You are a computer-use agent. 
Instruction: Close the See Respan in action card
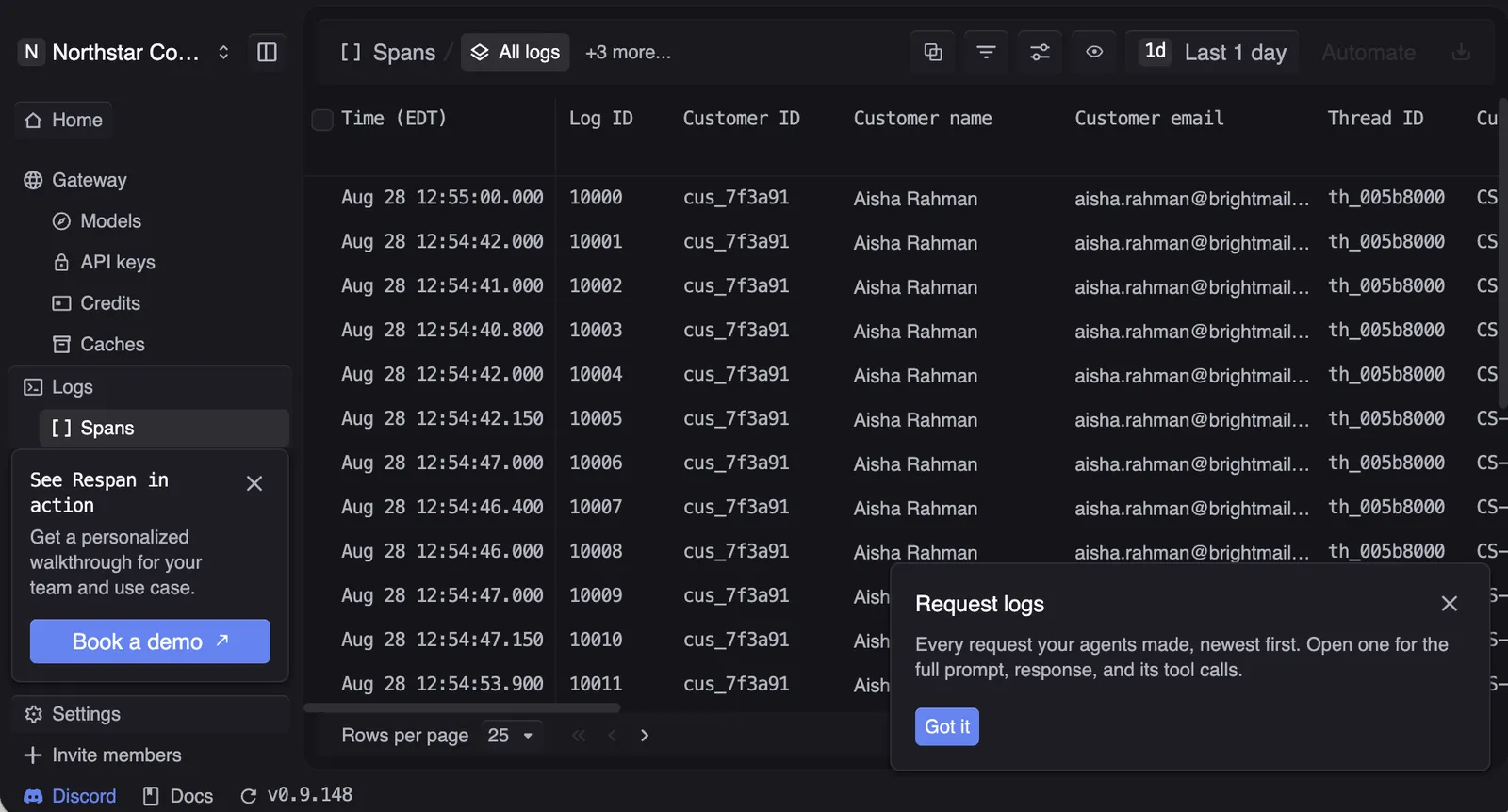tap(254, 483)
